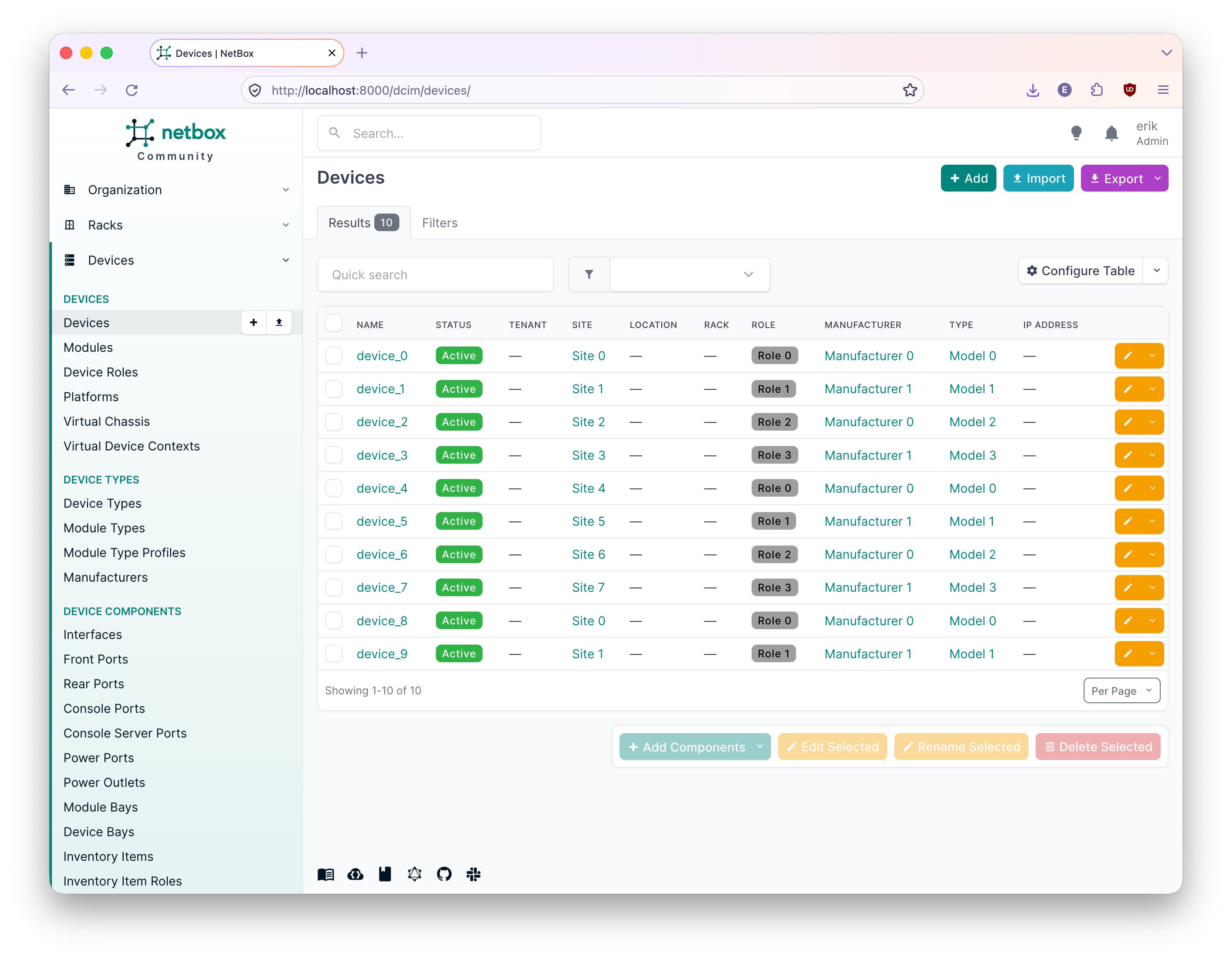Click the Add button

pos(968,179)
